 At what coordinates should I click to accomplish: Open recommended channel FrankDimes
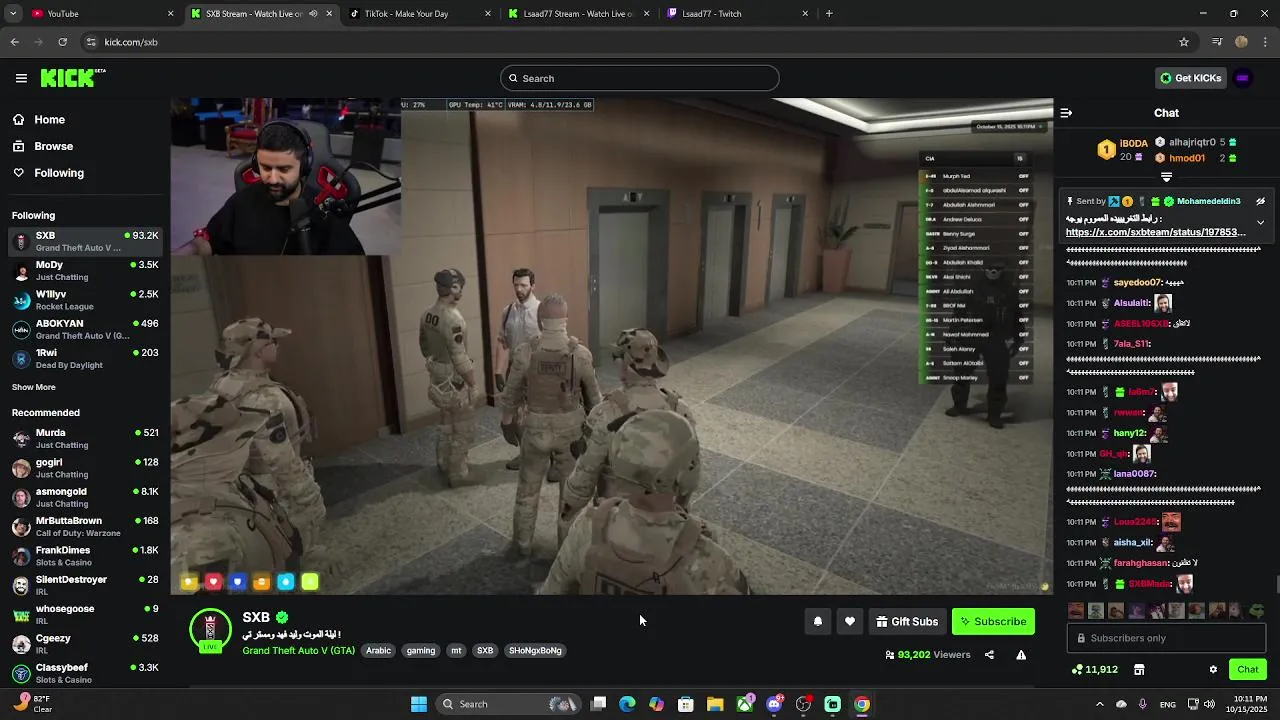point(85,556)
